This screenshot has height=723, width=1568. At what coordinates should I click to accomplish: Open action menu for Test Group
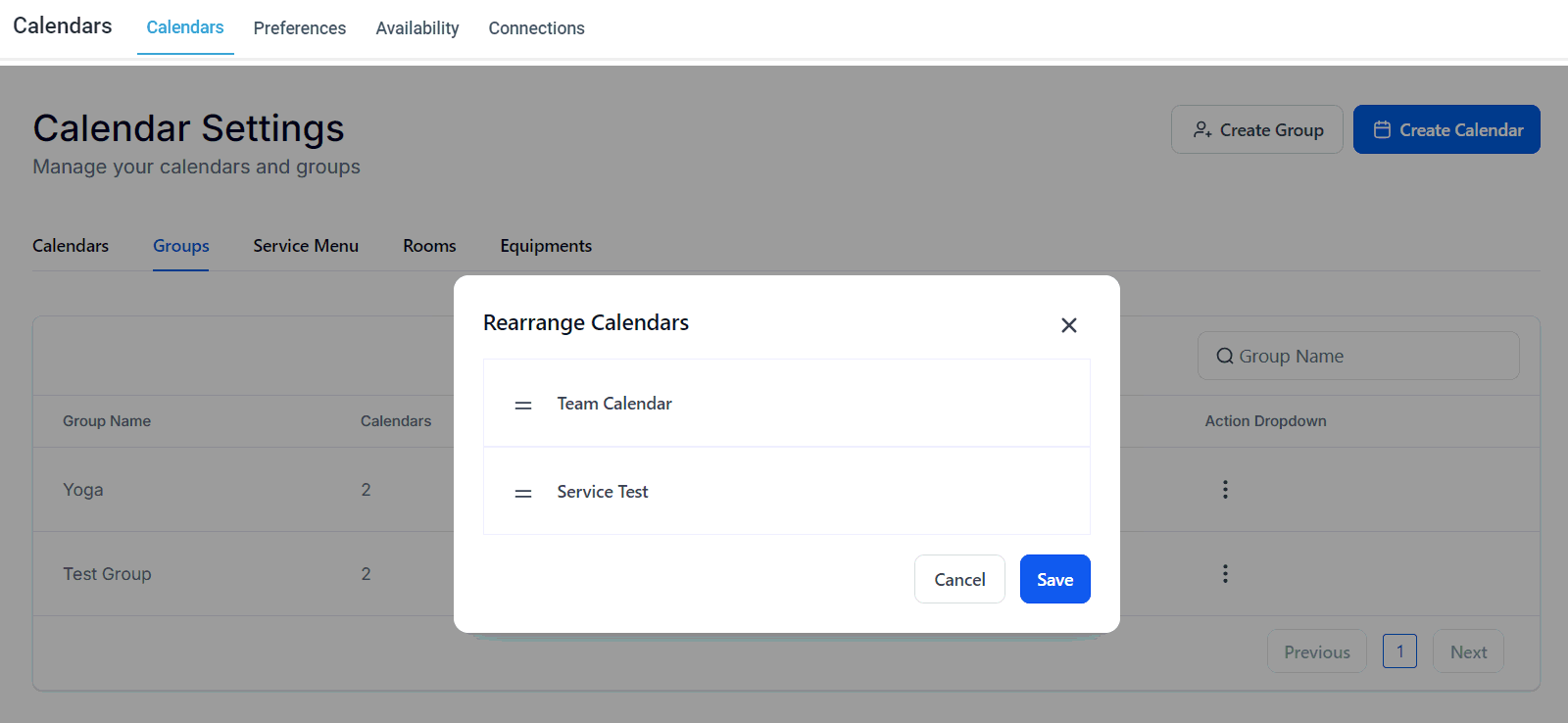(1224, 574)
